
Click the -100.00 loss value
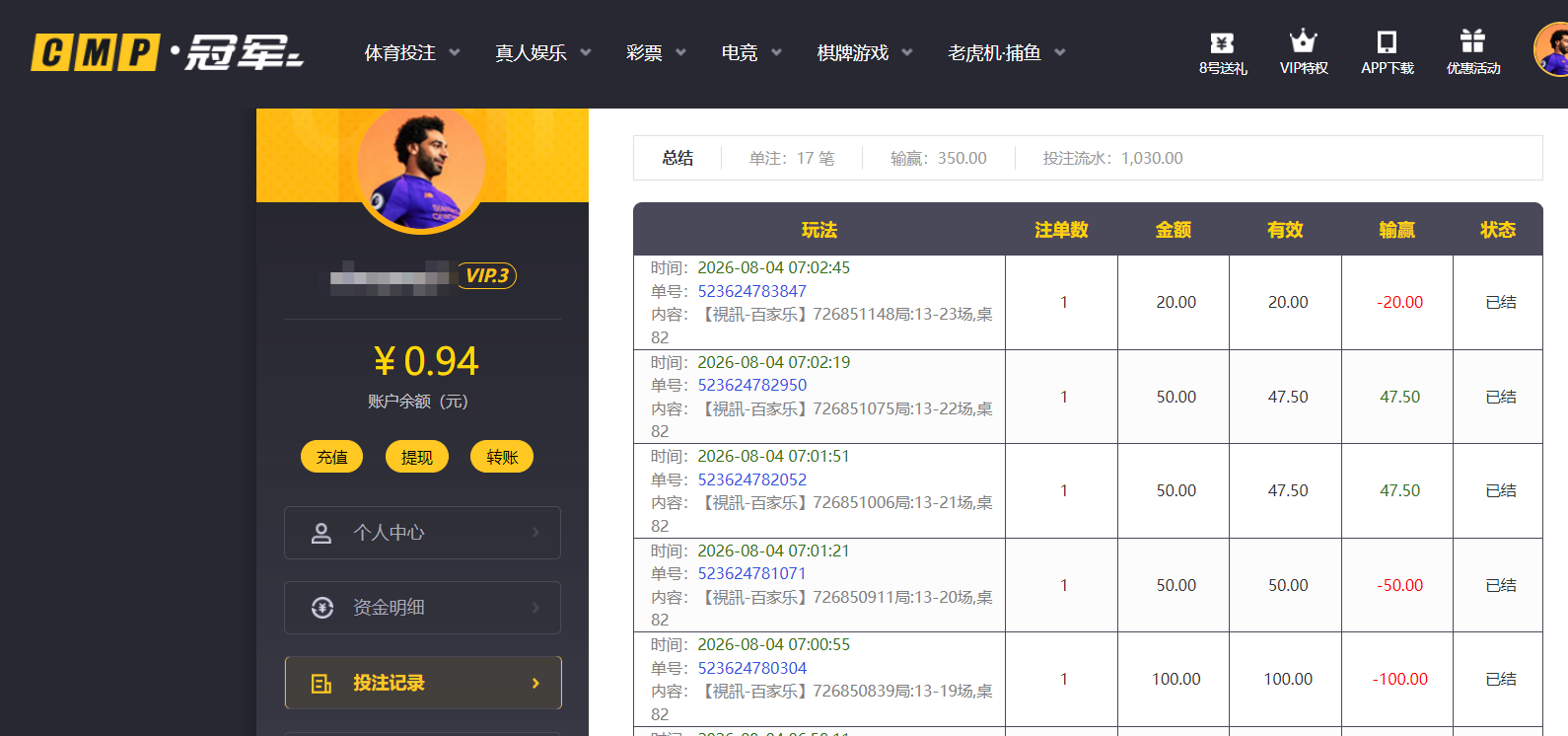click(1400, 679)
